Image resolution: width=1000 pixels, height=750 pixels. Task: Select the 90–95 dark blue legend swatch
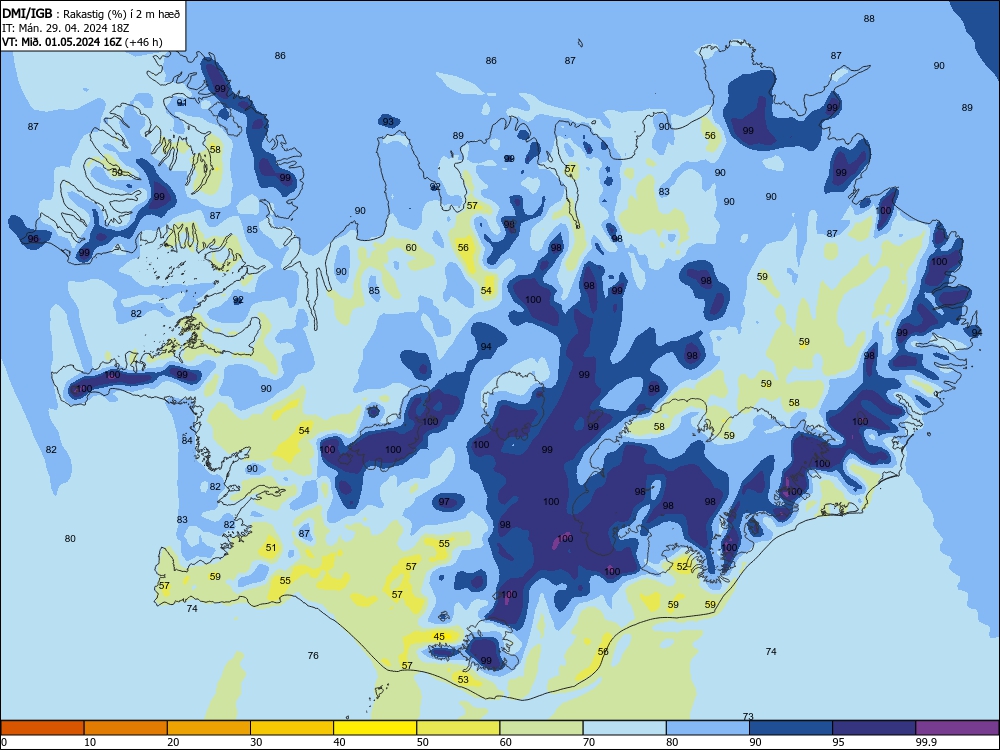click(791, 728)
